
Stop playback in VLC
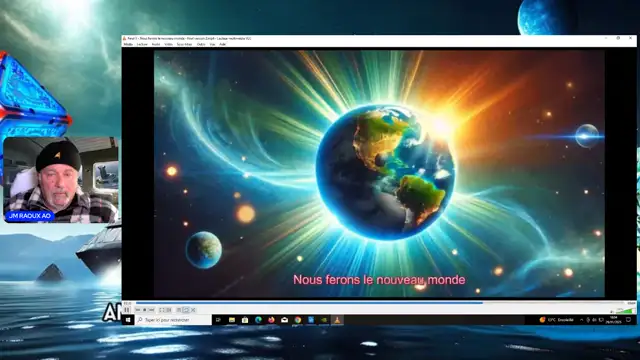pos(144,310)
